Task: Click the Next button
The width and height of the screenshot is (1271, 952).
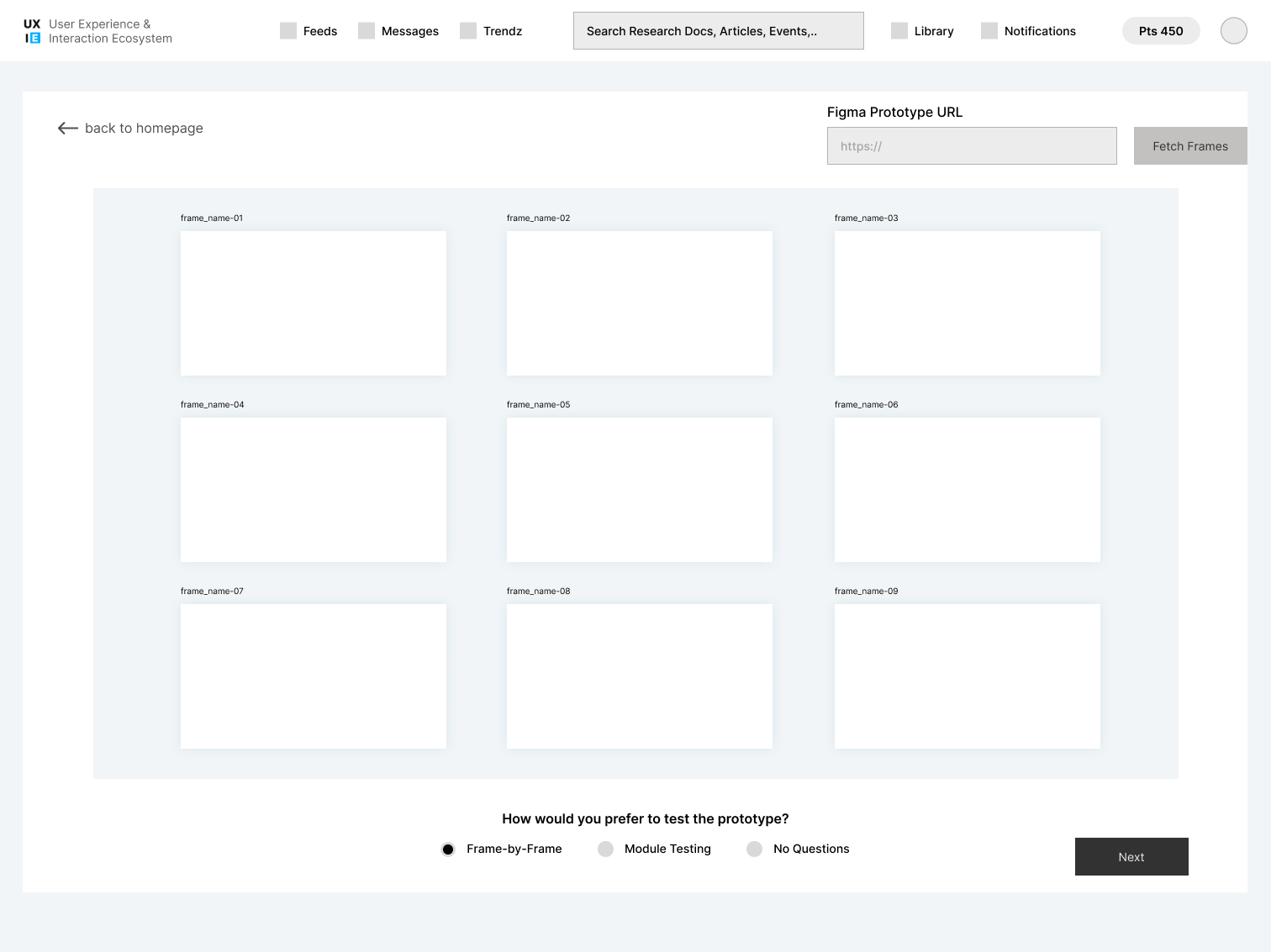Action: [1131, 857]
